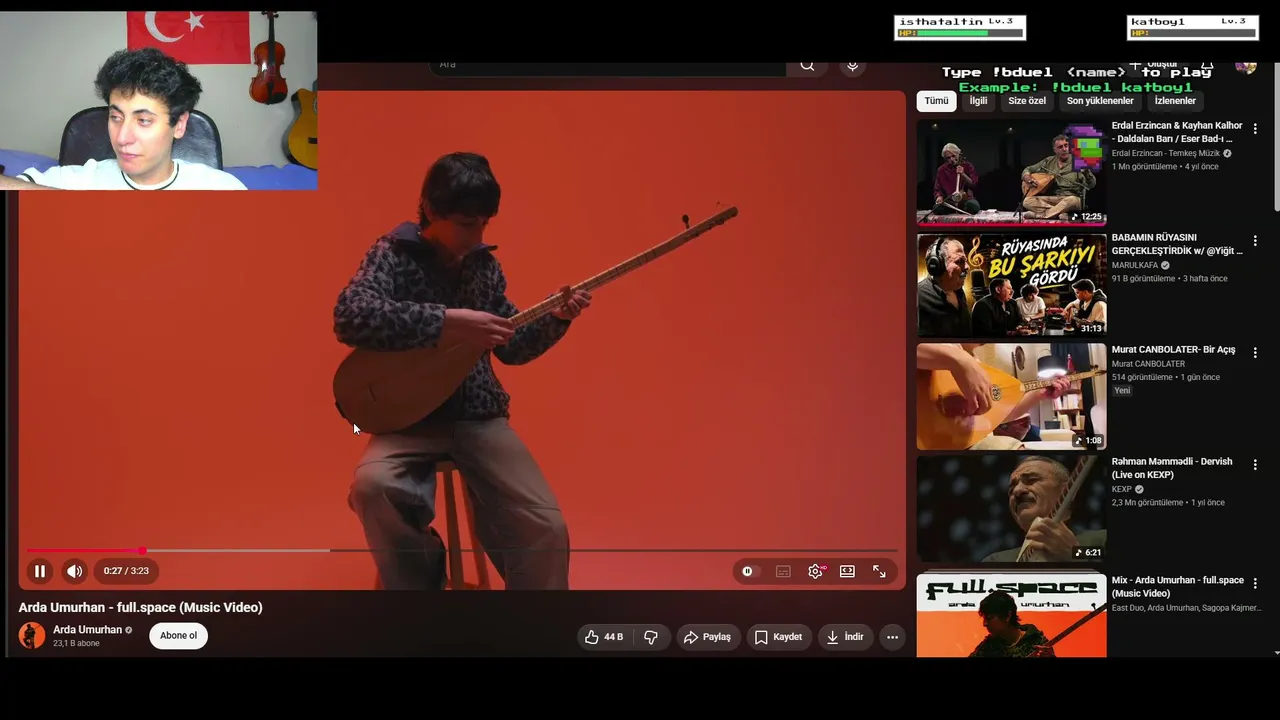Open the Arda Umurhan channel avatar
Screen dimensions: 1280x720
click(32, 635)
